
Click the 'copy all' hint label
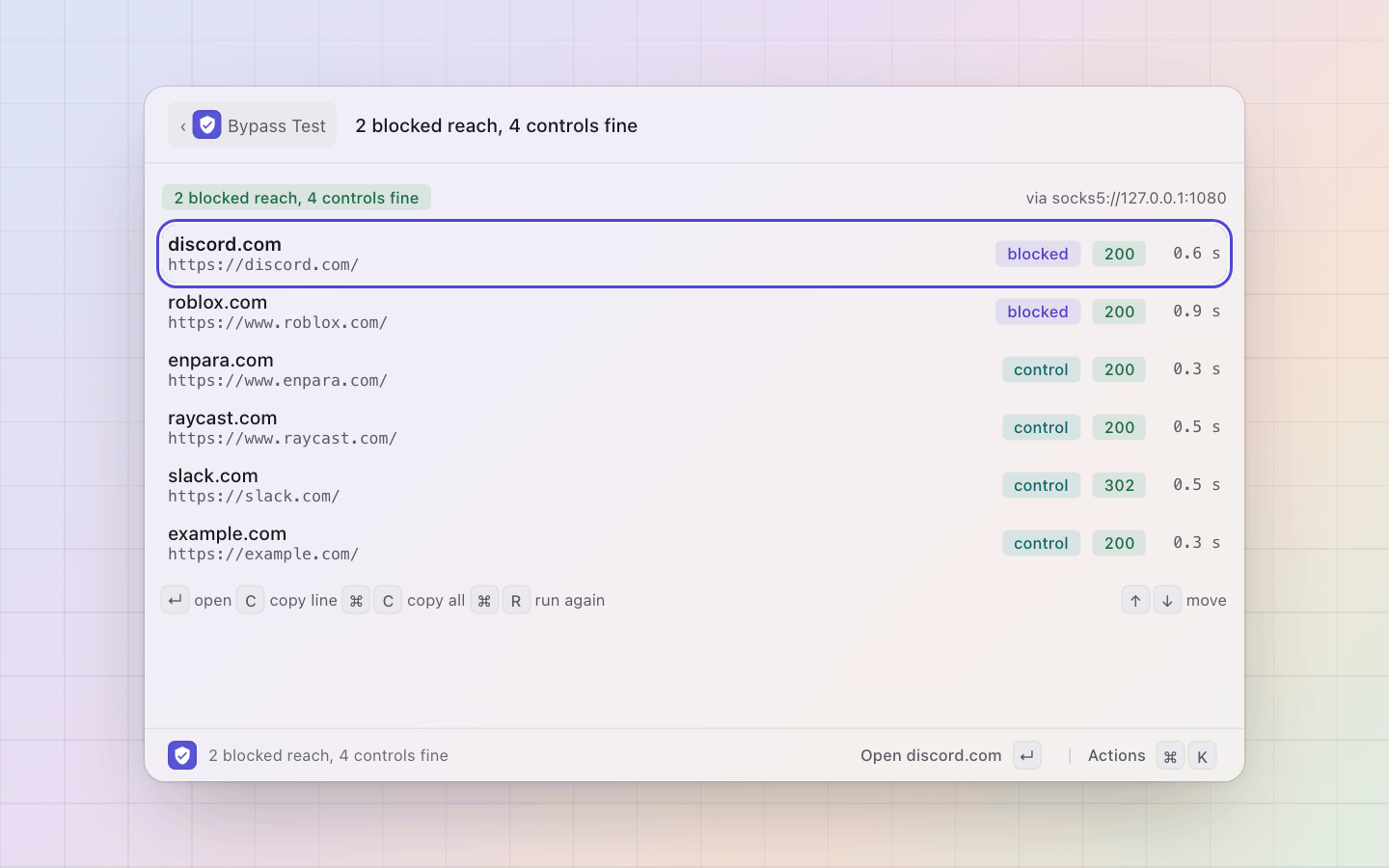click(436, 600)
